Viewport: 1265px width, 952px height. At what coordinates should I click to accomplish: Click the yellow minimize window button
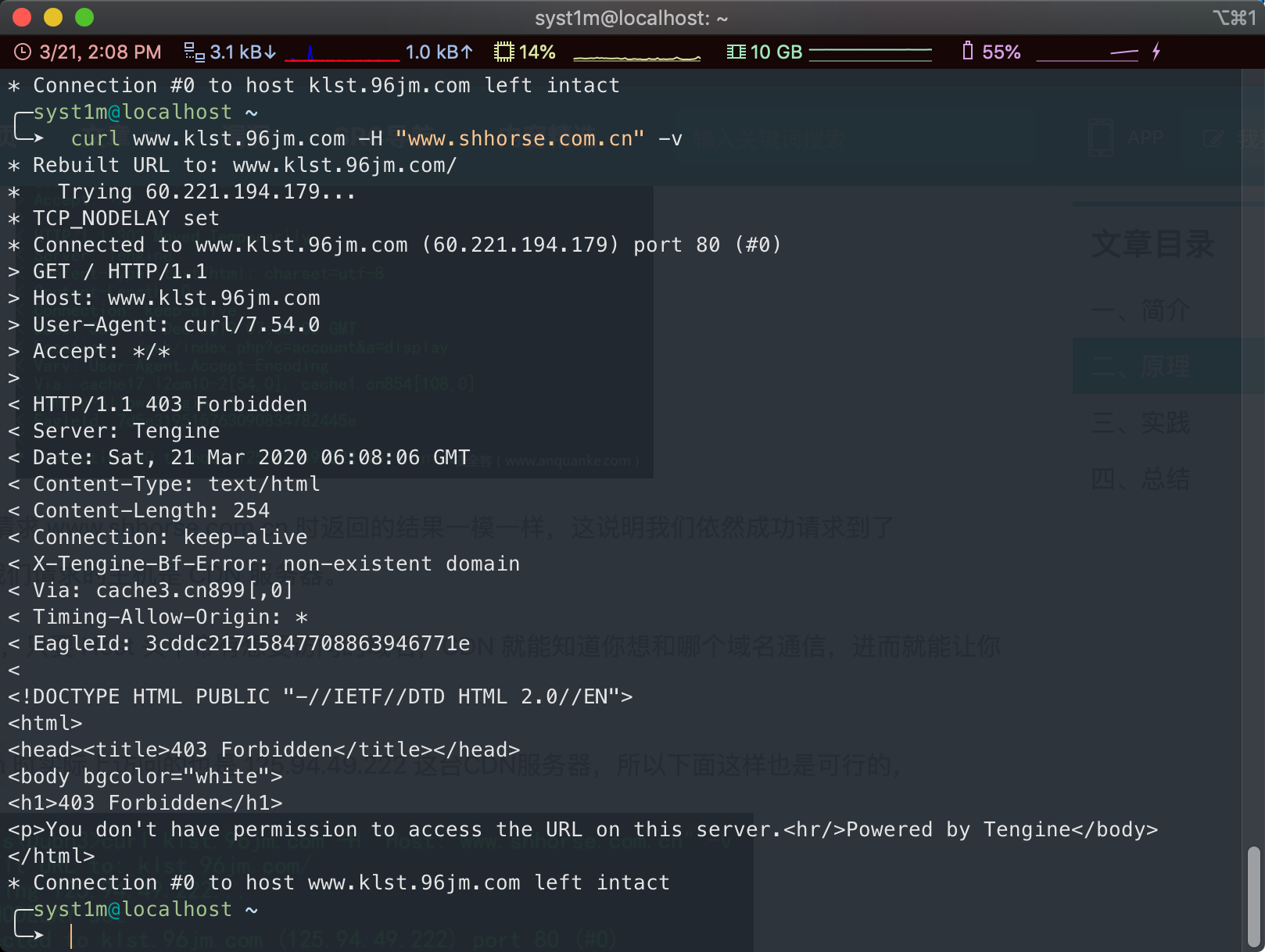click(53, 17)
